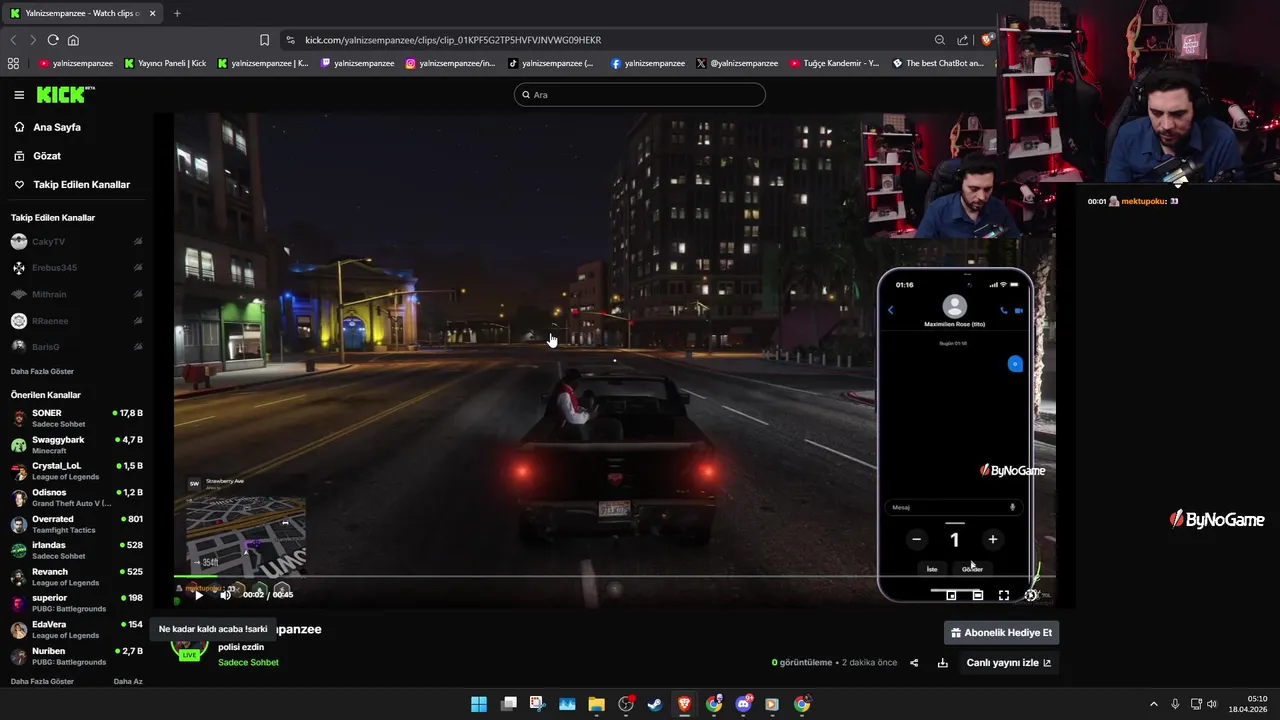Open the yalnizsempanzee Facebook bookmark
The image size is (1280, 720).
[x=647, y=63]
